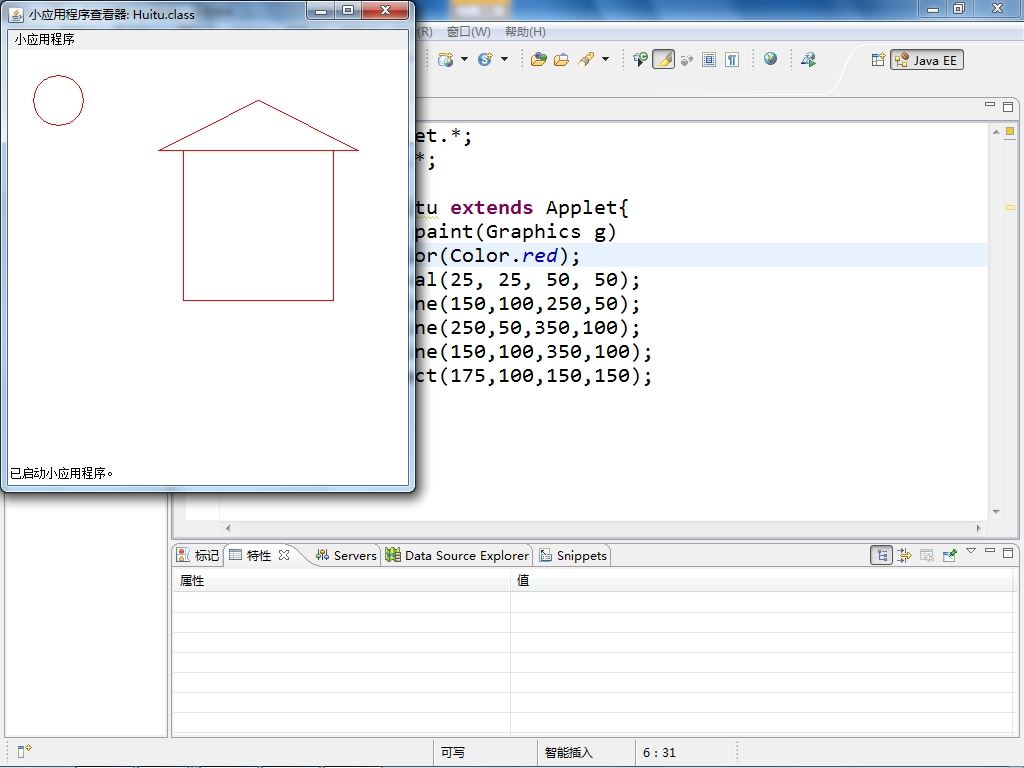1024x768 pixels.
Task: Open the dropdown beside the new web project icon
Action: click(464, 59)
